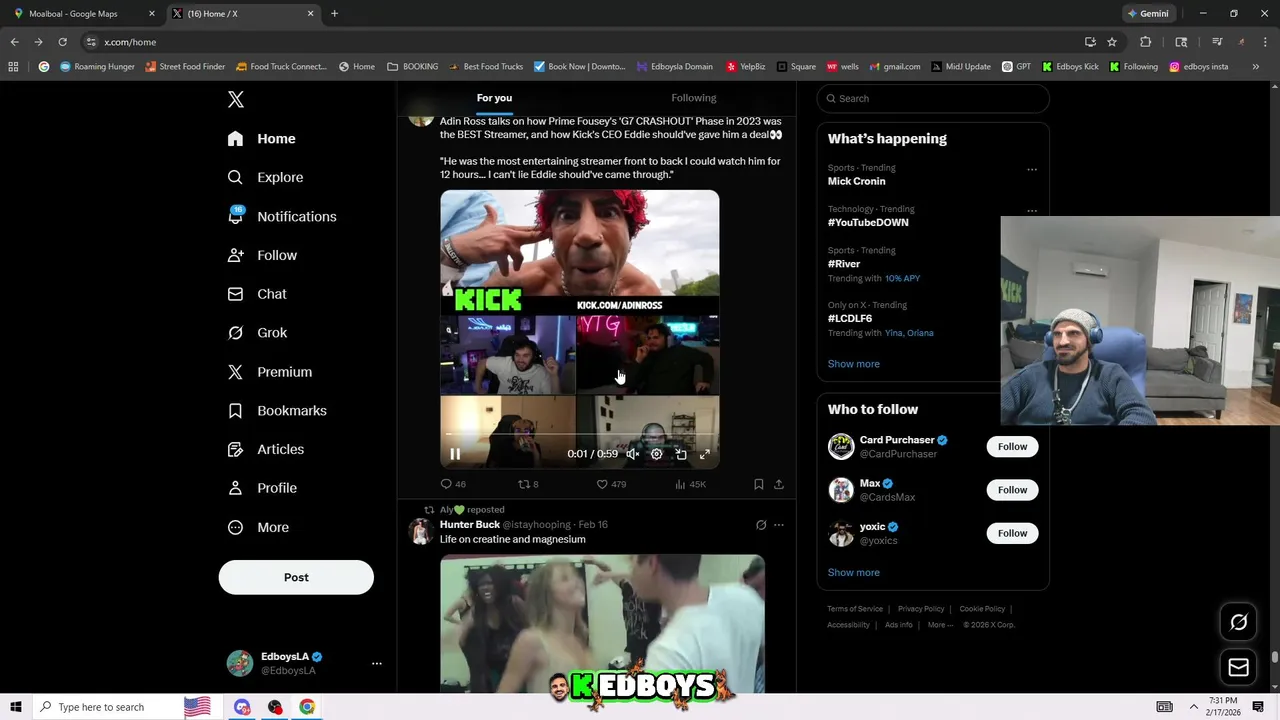Switch to the For you tab
This screenshot has height=720, width=1280.
coord(494,98)
